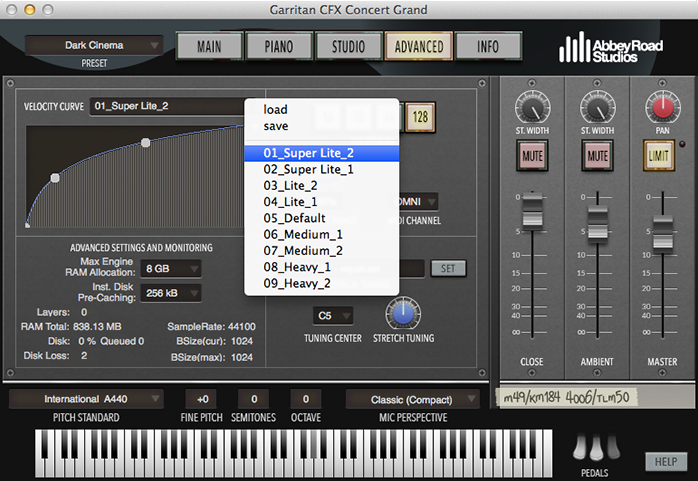Mute the Close mic channel
698x481 pixels.
(532, 156)
